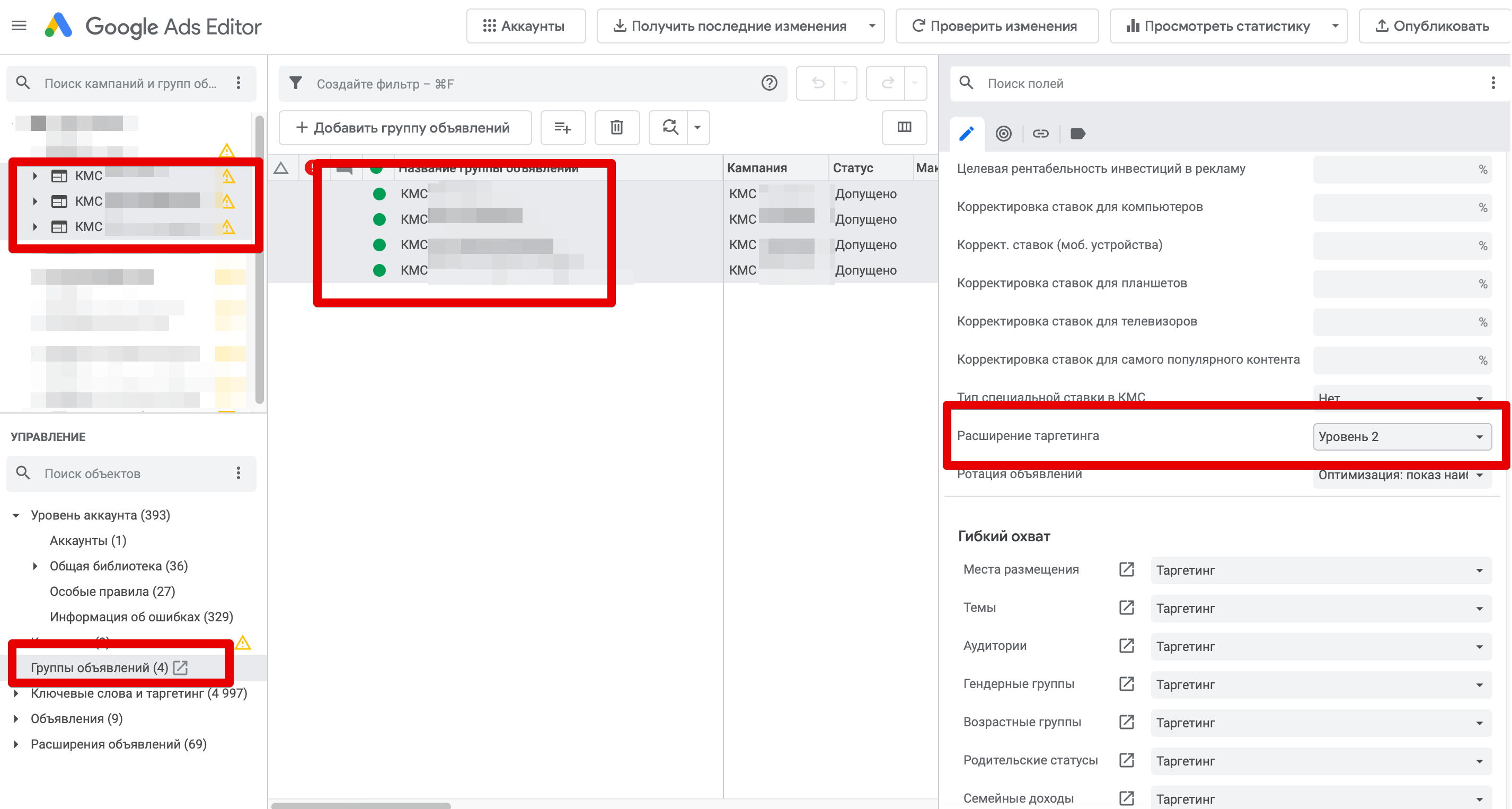The width and height of the screenshot is (1512, 809).
Task: Open campaign search options menu
Action: coord(238,83)
